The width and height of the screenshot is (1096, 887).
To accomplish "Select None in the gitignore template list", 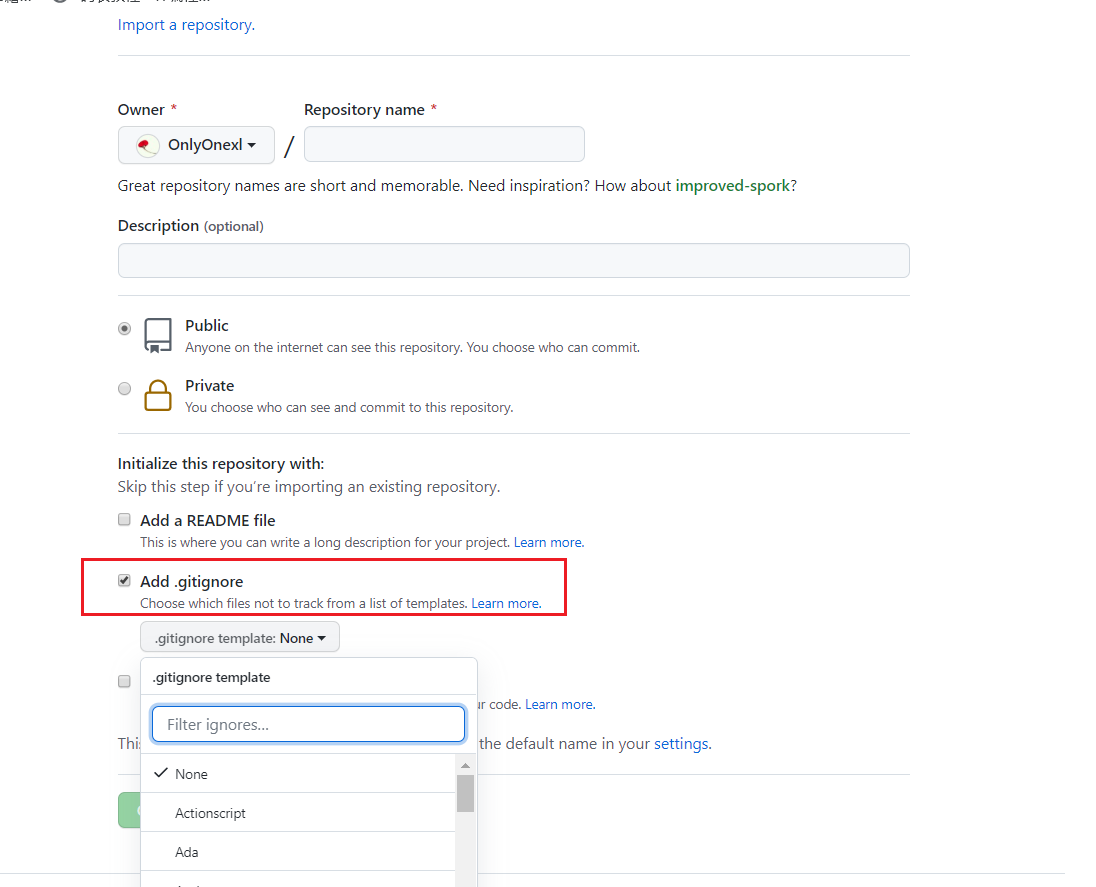I will click(298, 774).
